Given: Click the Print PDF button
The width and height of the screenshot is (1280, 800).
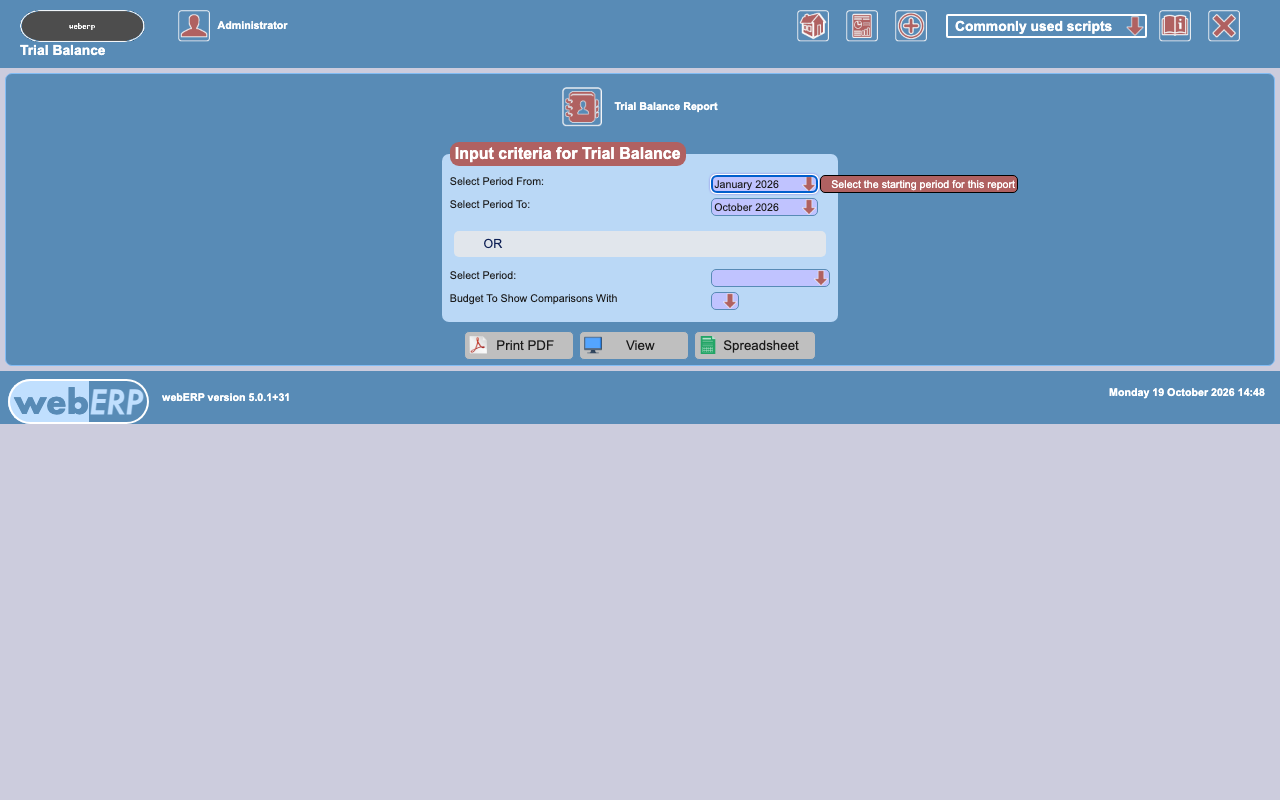Looking at the screenshot, I should tap(519, 345).
